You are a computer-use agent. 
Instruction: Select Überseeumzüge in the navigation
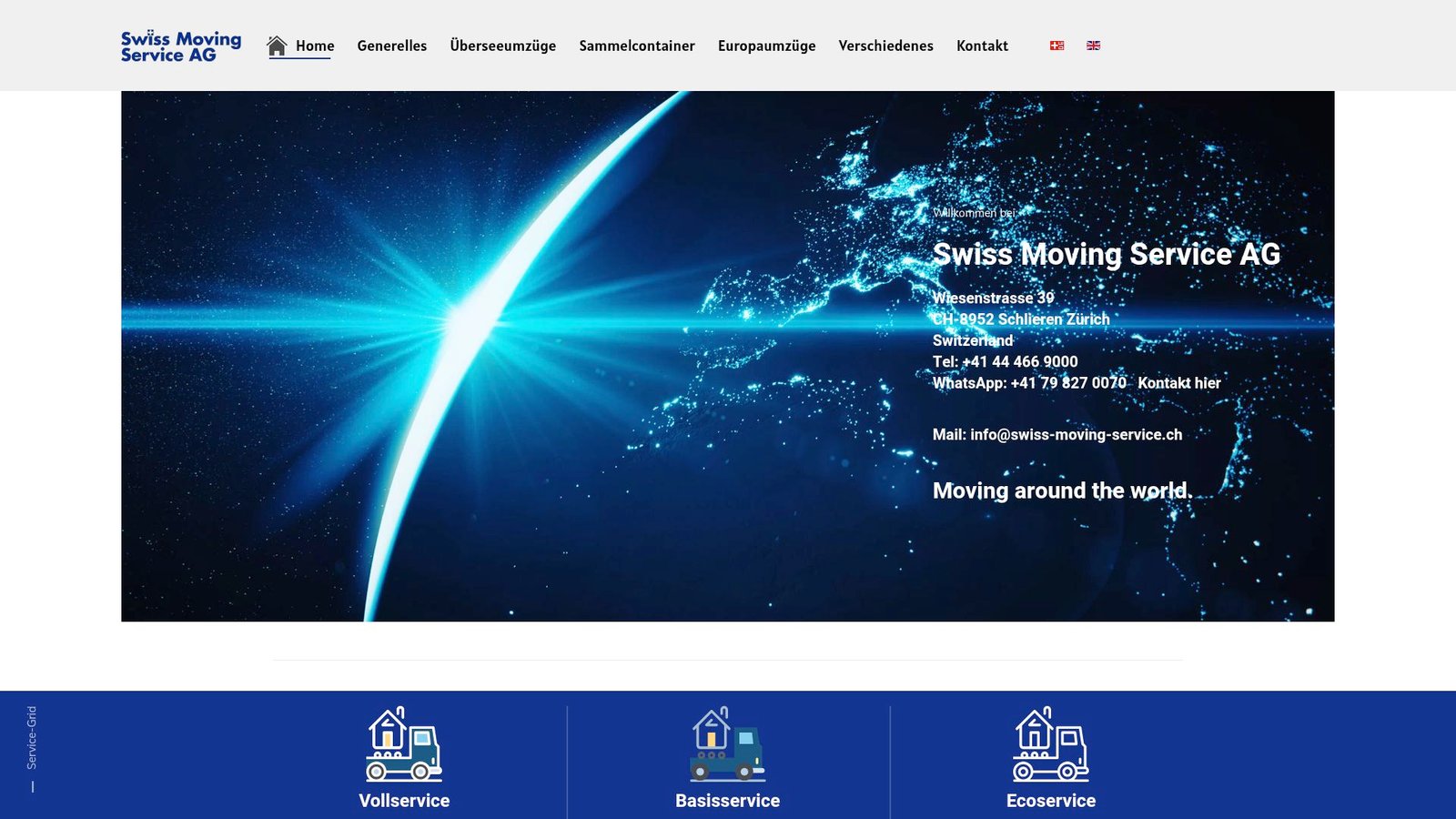pyautogui.click(x=501, y=45)
